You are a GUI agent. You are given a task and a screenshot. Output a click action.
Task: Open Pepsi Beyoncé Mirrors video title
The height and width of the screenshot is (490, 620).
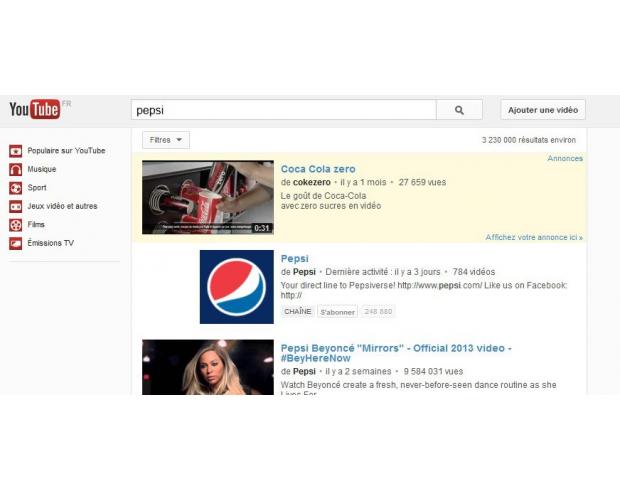396,353
